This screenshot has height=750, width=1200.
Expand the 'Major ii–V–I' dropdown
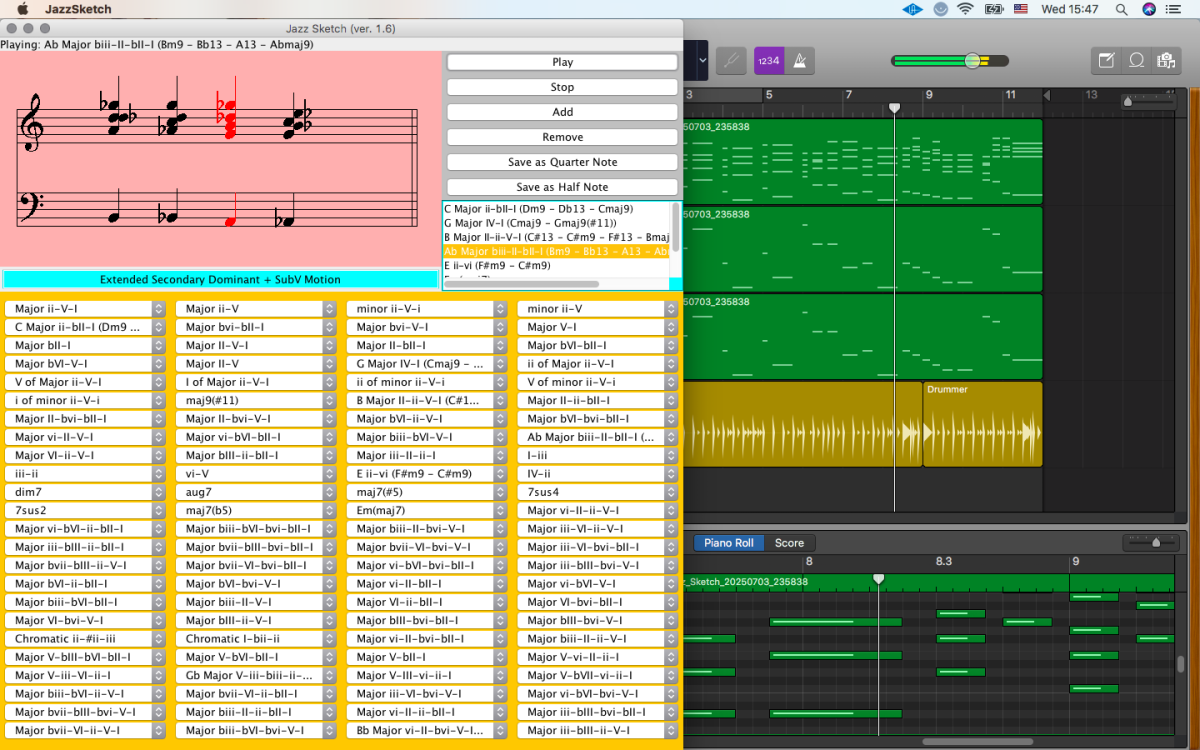(84, 309)
